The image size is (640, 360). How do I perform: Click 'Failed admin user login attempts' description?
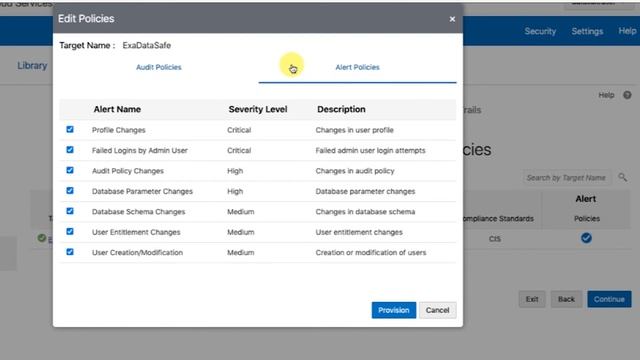click(x=370, y=151)
